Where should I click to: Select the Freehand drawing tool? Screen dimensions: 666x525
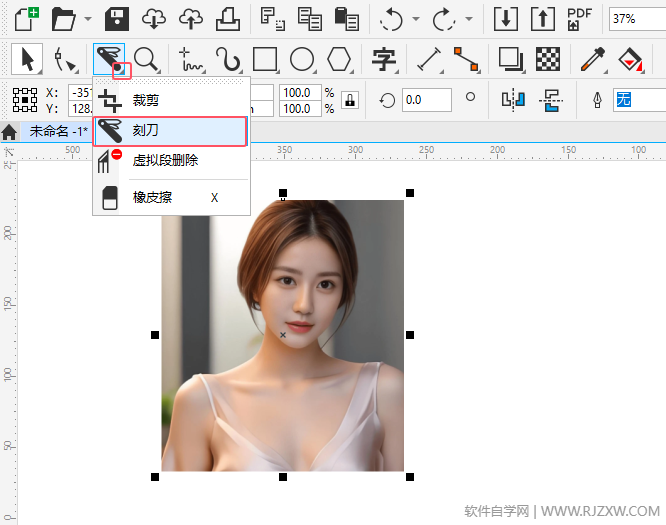(x=192, y=59)
